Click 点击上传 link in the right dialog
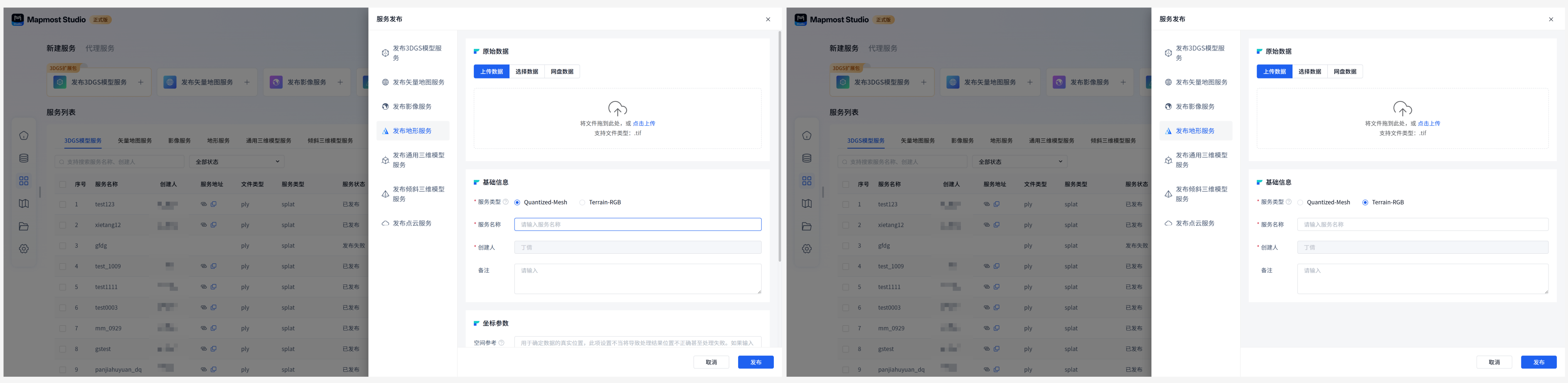 point(1429,124)
